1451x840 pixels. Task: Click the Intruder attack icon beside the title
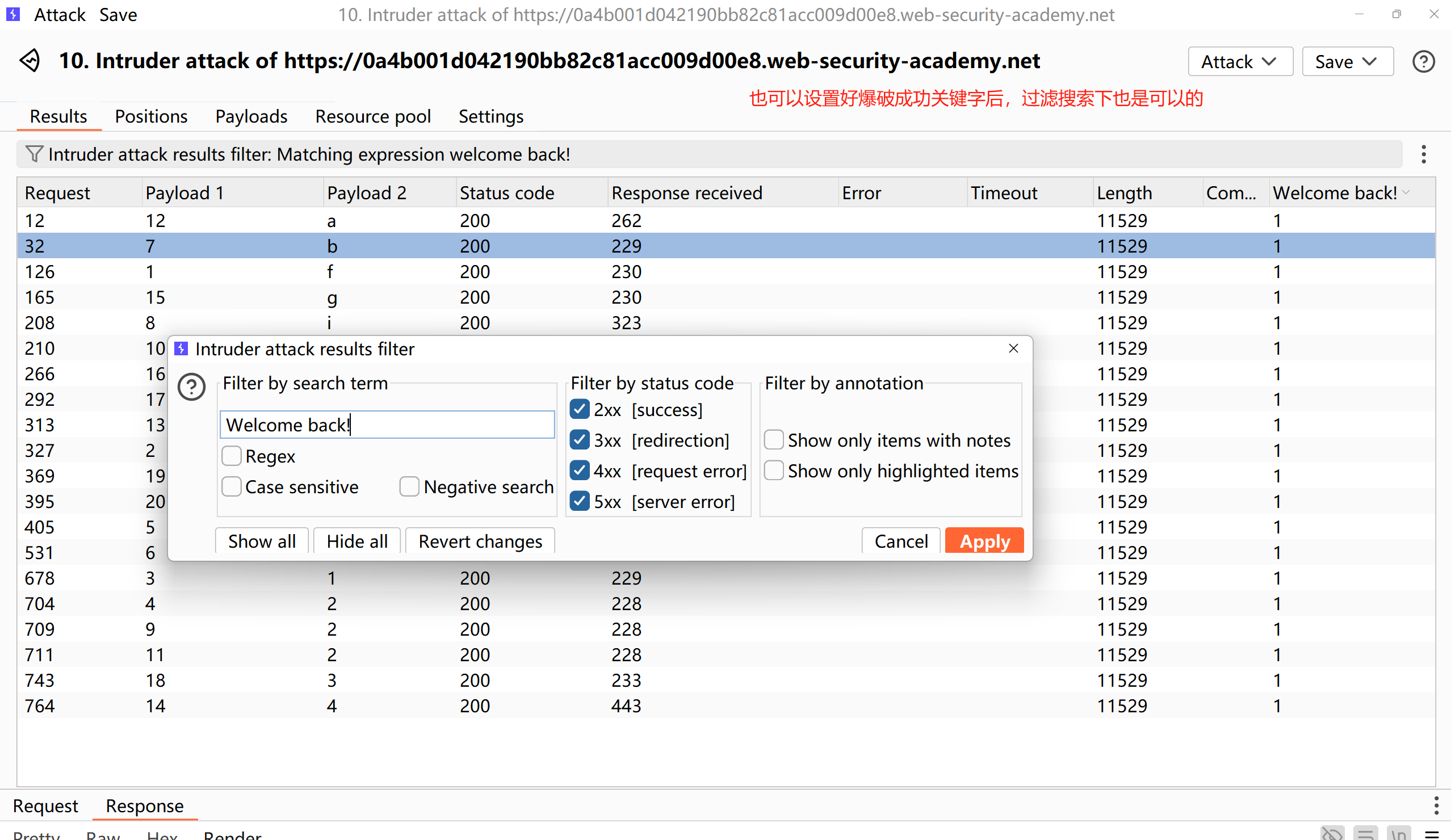pos(30,61)
